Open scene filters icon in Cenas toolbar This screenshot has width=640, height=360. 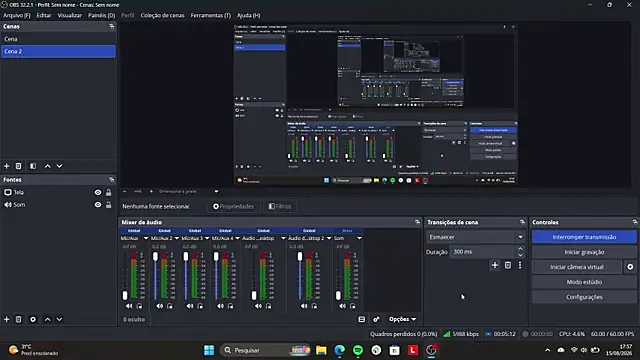pyautogui.click(x=33, y=166)
